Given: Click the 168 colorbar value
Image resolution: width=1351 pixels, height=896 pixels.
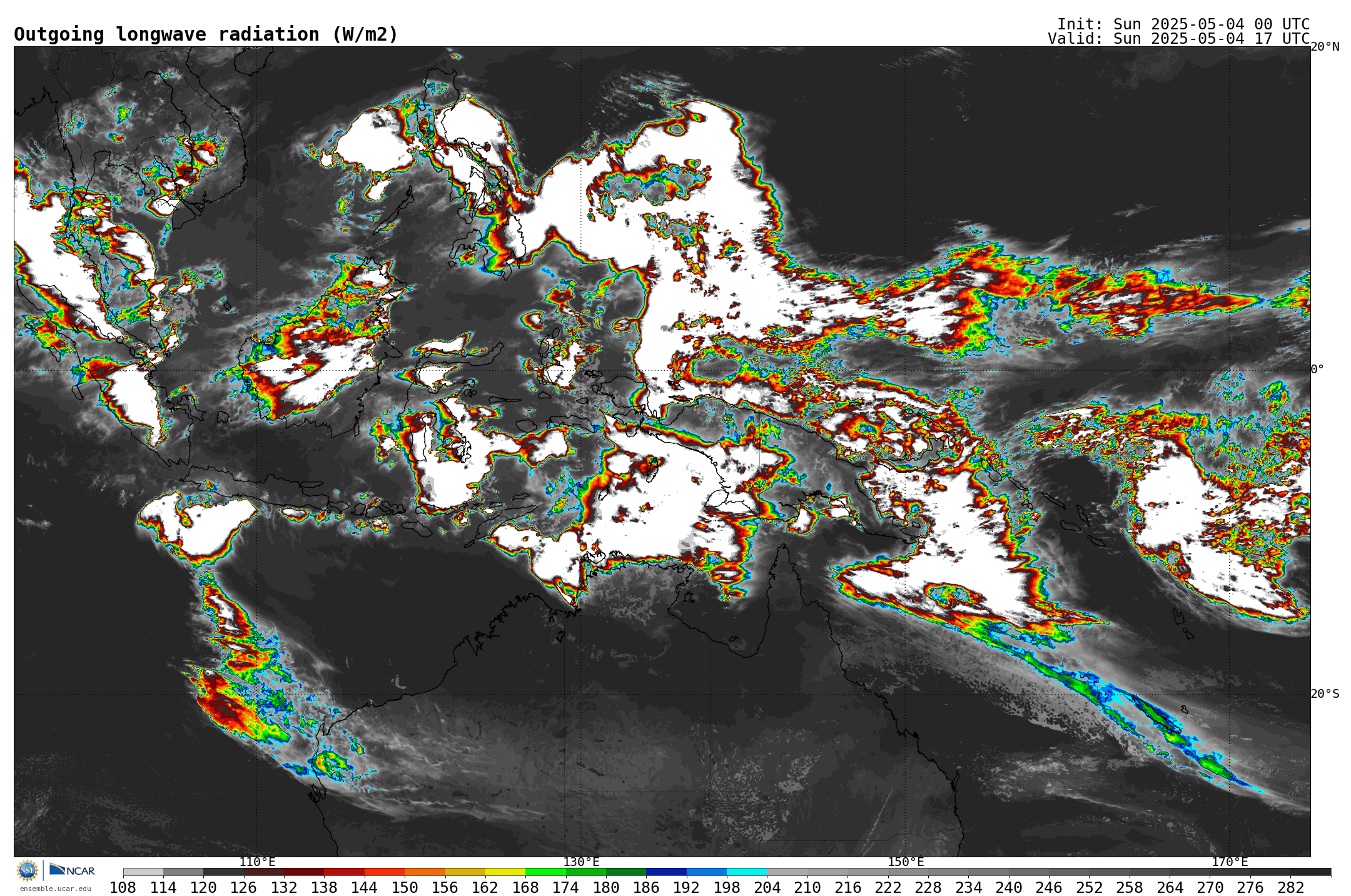Looking at the screenshot, I should [x=525, y=888].
